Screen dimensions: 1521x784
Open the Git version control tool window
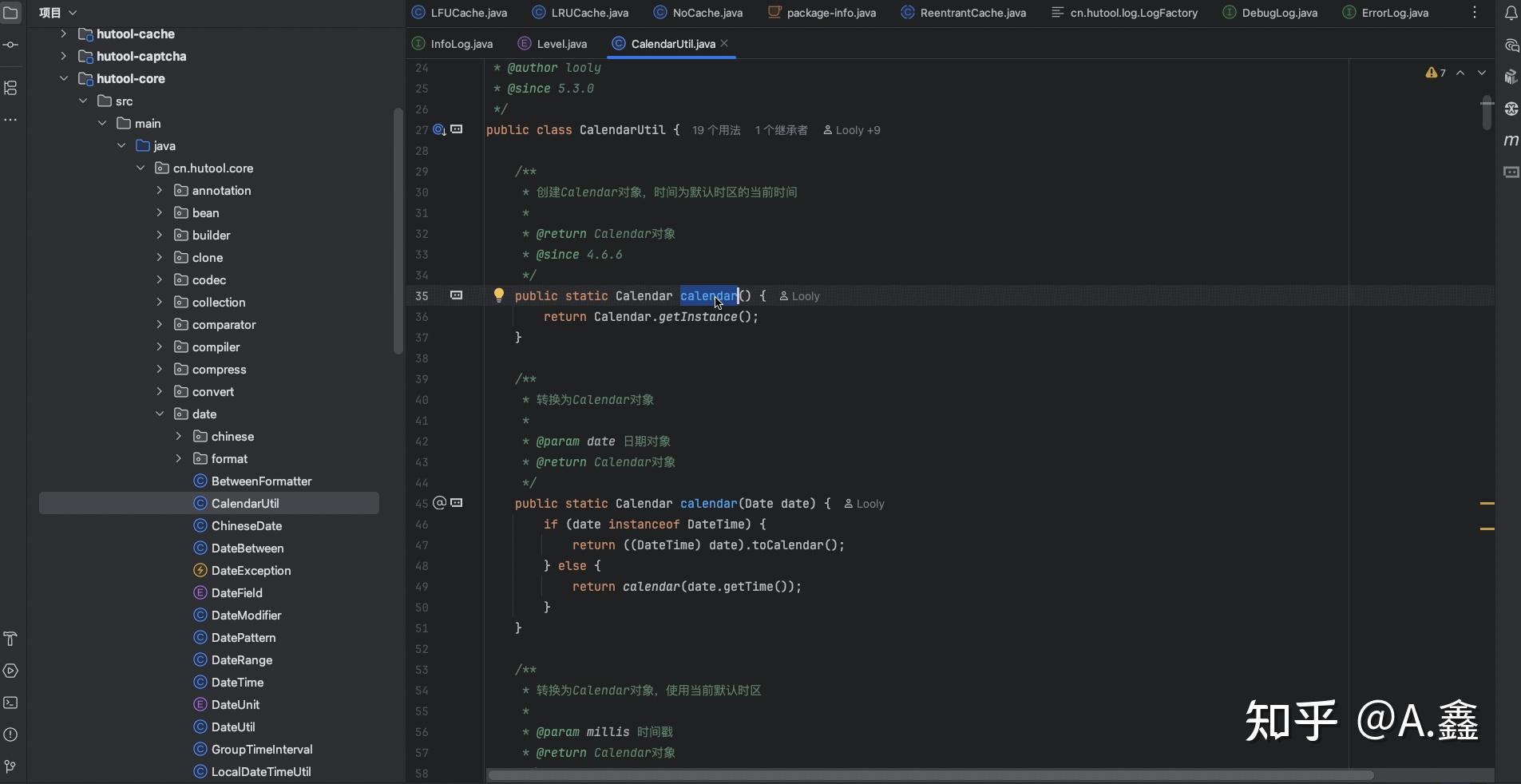coord(10,766)
